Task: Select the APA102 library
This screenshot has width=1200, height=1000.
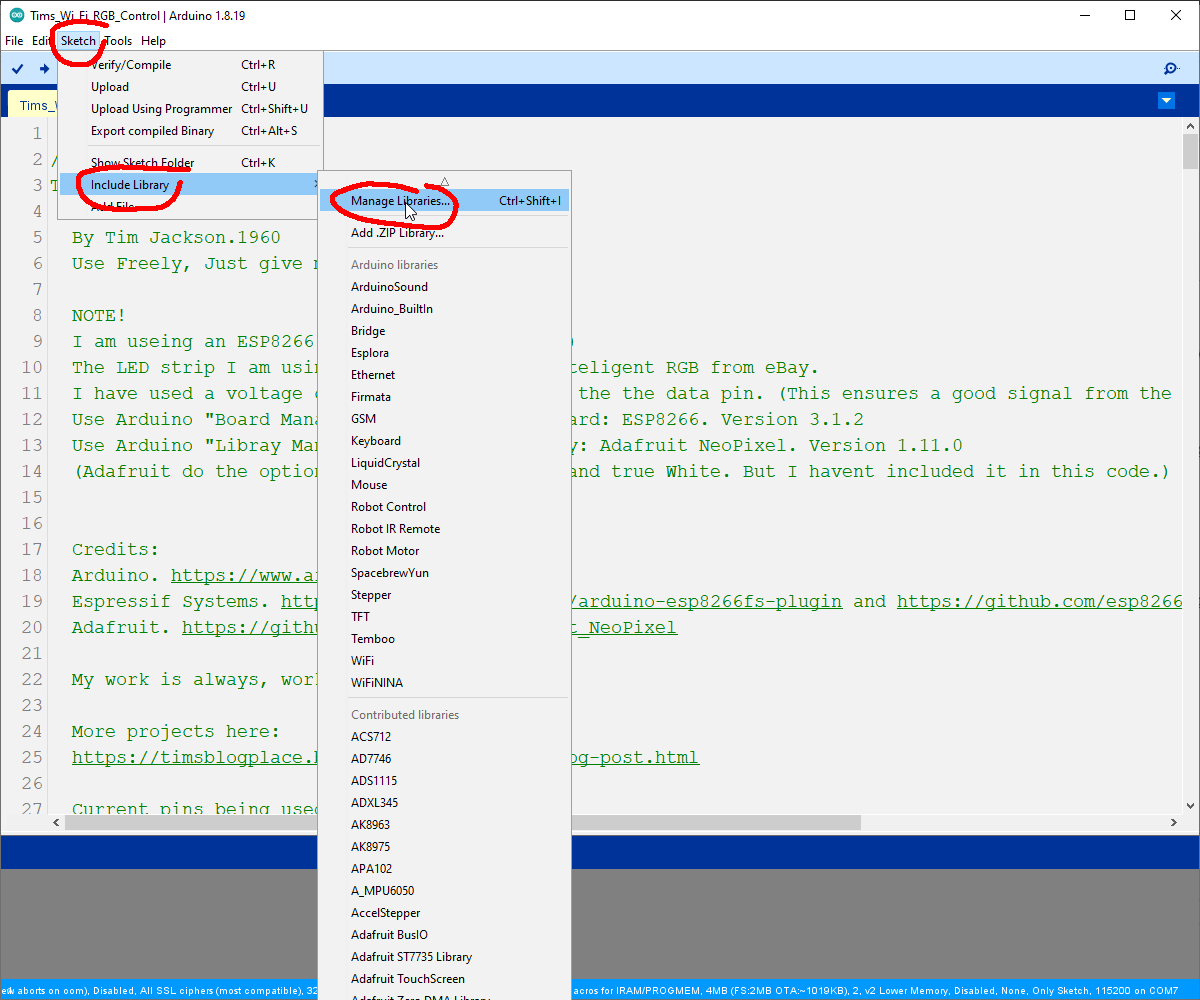Action: point(444,869)
